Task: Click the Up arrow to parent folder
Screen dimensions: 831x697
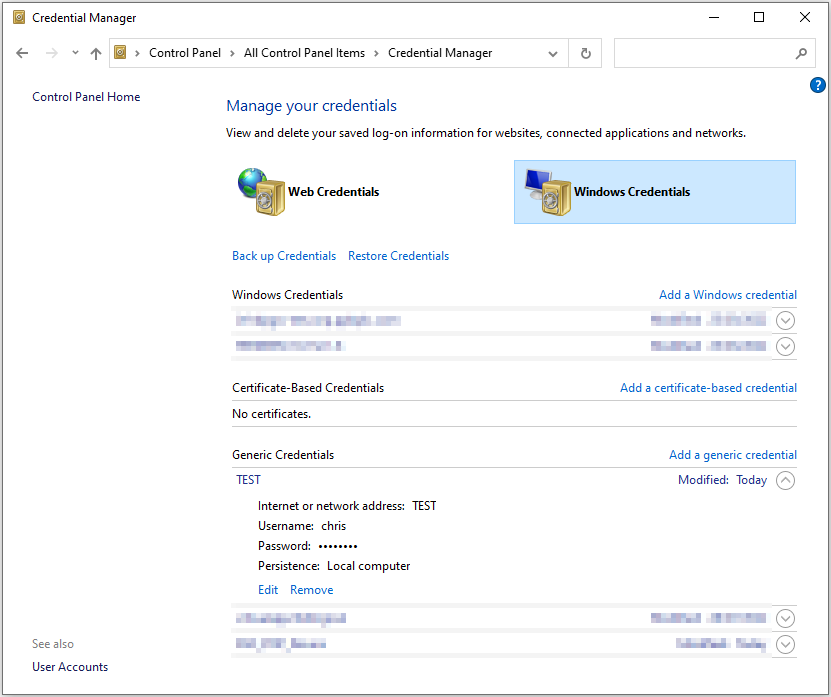Action: [96, 53]
